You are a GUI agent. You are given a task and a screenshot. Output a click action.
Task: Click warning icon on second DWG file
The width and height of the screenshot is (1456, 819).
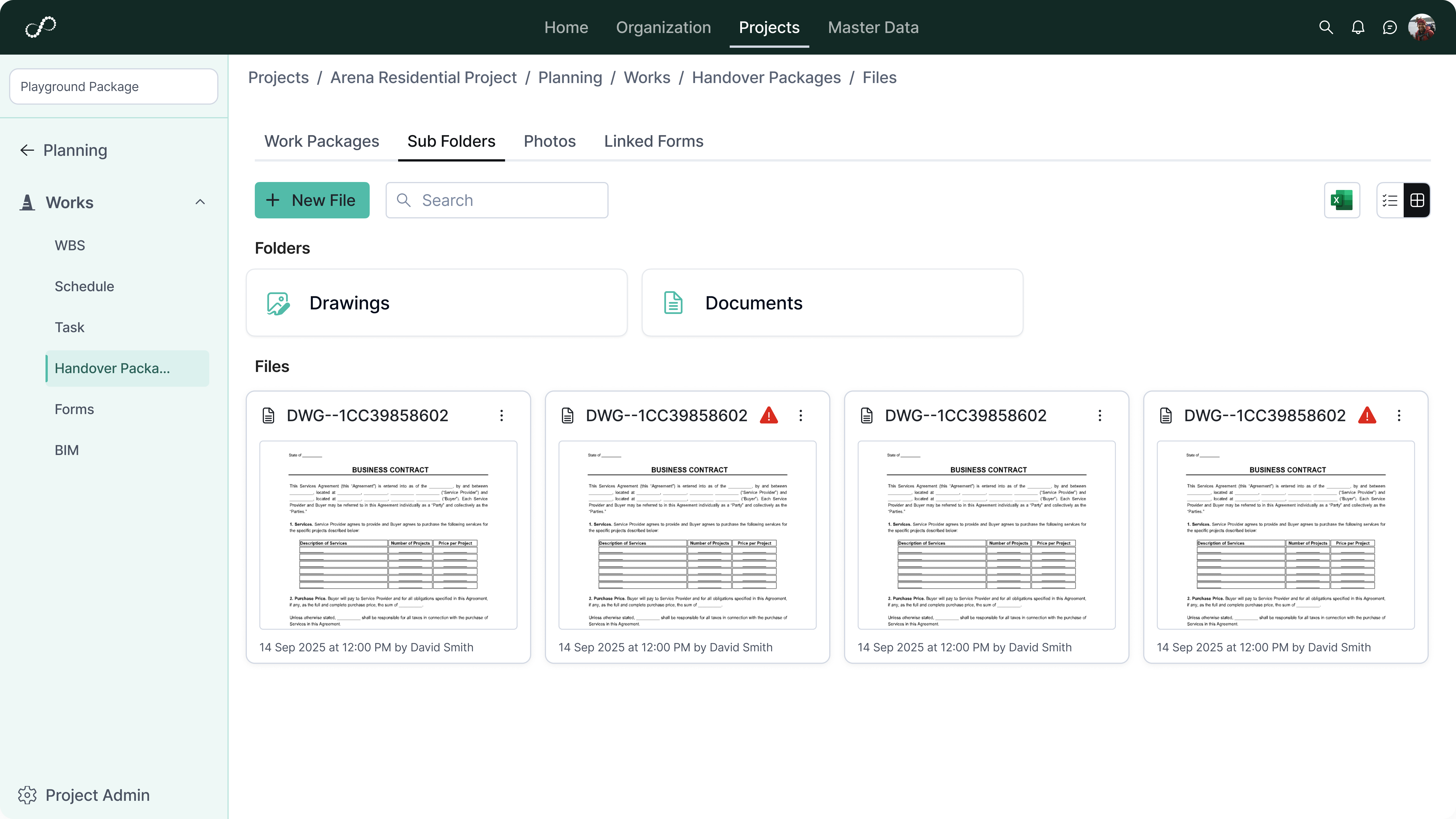[x=769, y=415]
